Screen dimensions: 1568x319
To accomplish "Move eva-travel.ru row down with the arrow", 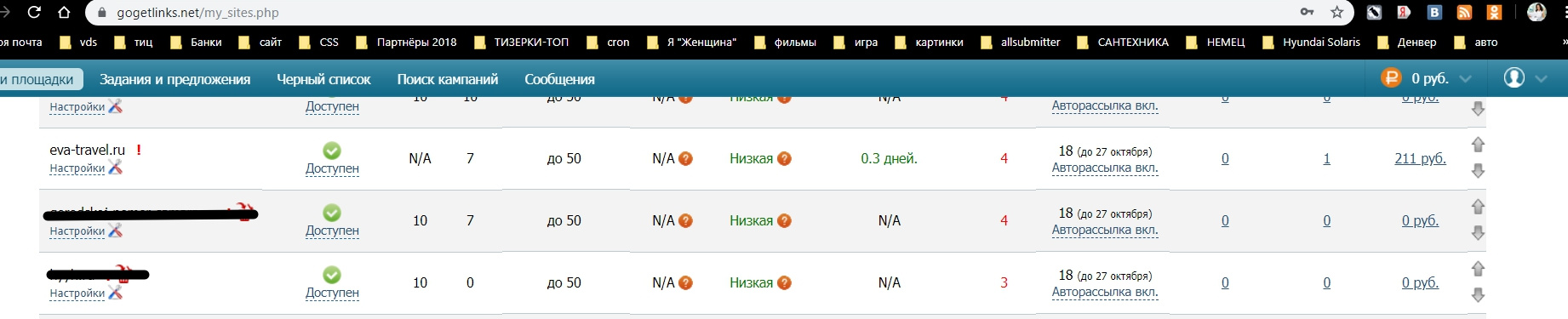I will point(1478,171).
